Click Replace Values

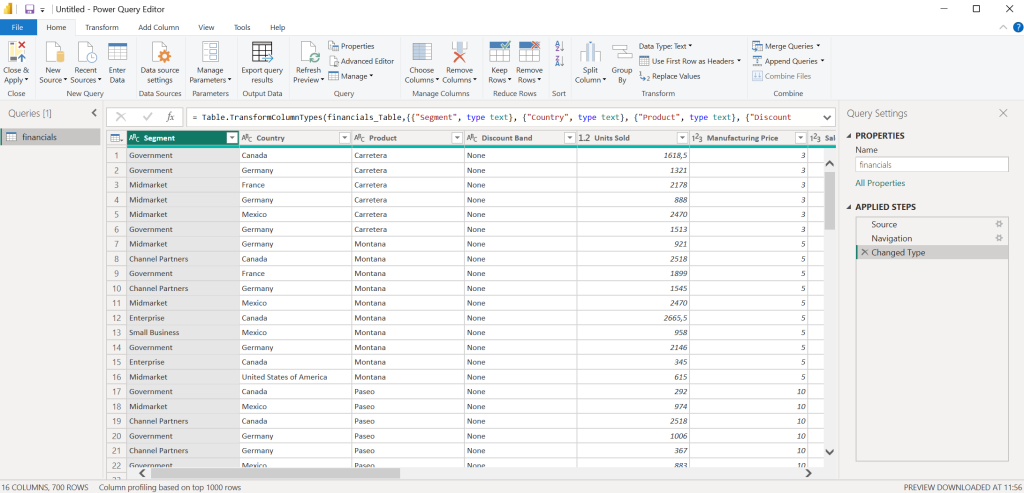pos(669,76)
